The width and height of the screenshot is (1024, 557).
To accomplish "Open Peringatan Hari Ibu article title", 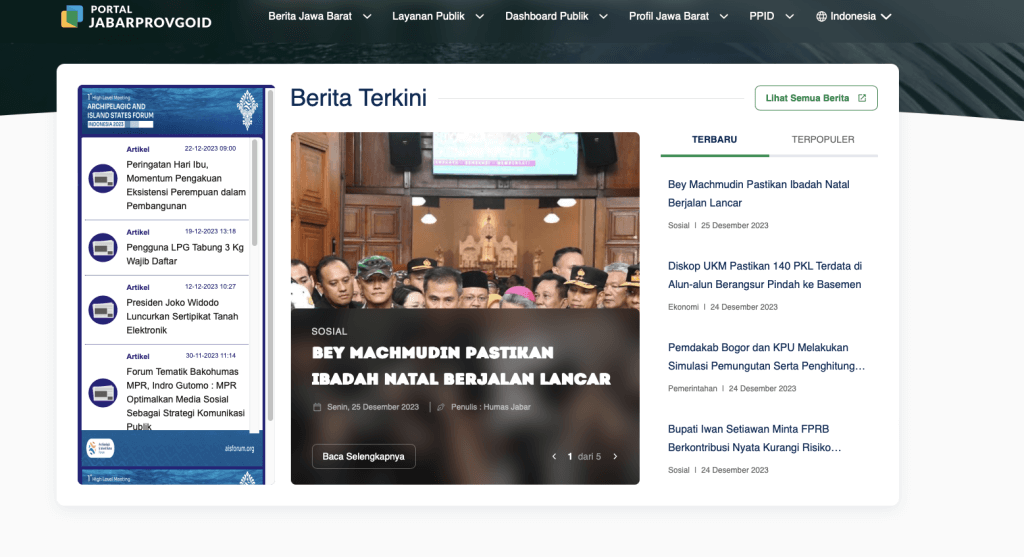I will [185, 185].
